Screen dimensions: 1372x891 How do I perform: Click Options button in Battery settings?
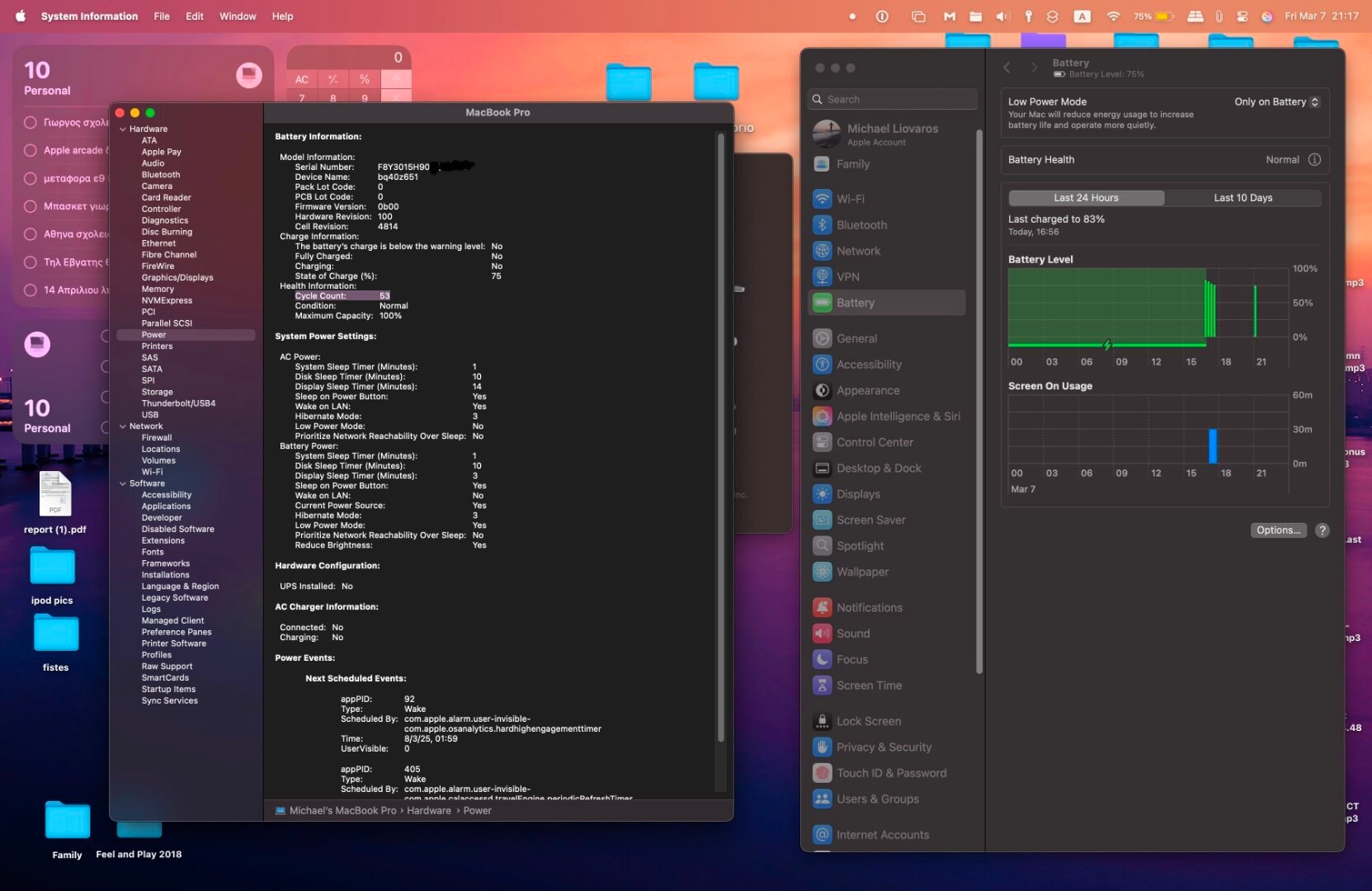pyautogui.click(x=1278, y=530)
